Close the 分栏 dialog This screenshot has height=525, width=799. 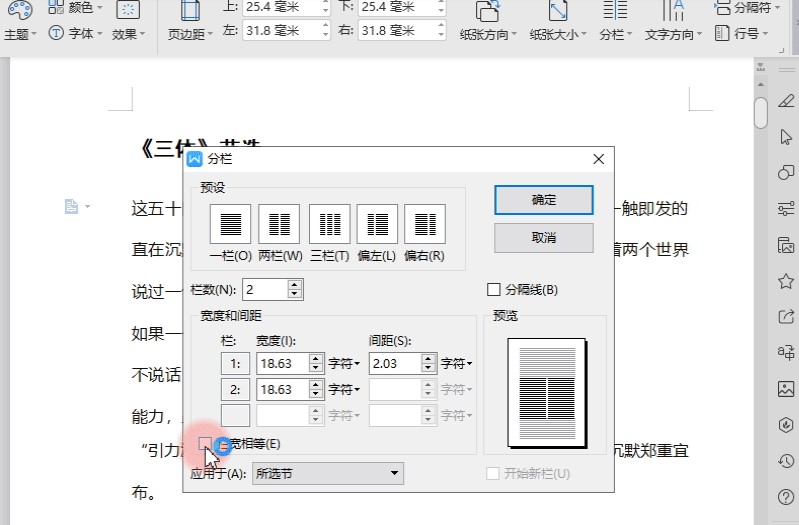click(x=599, y=159)
